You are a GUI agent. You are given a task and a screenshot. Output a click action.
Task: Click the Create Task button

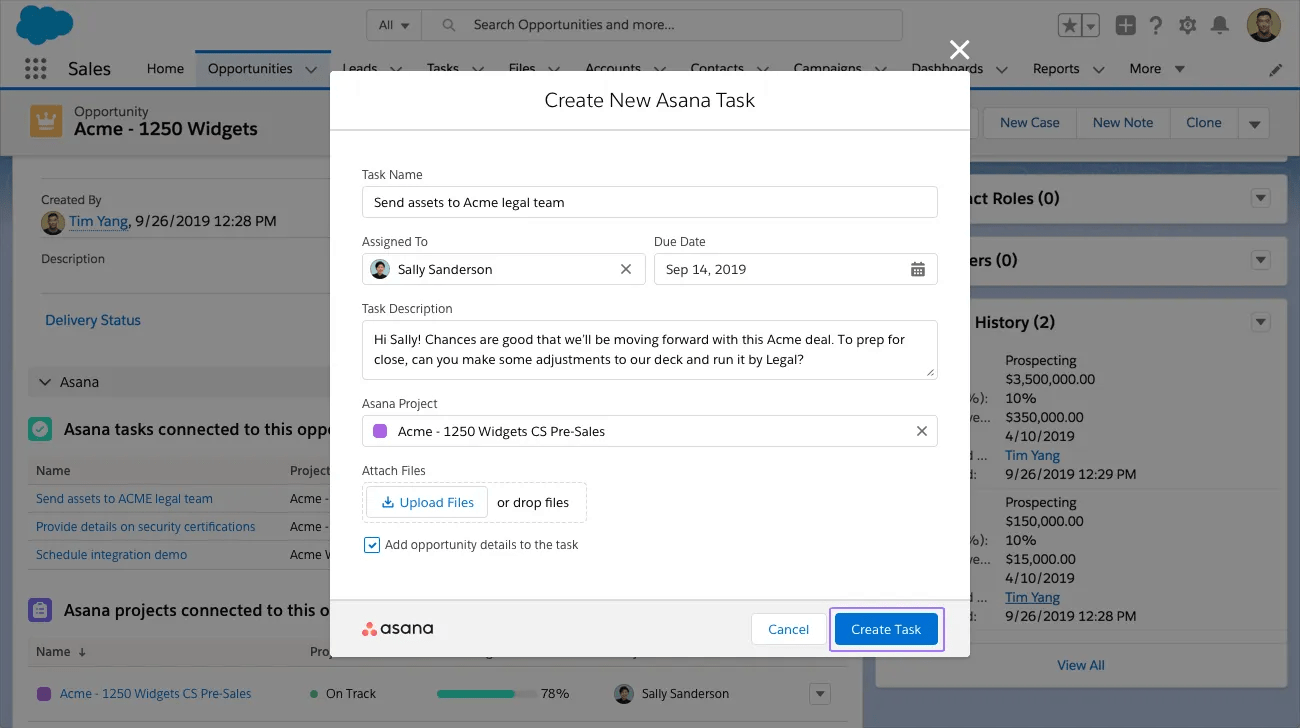click(x=886, y=629)
